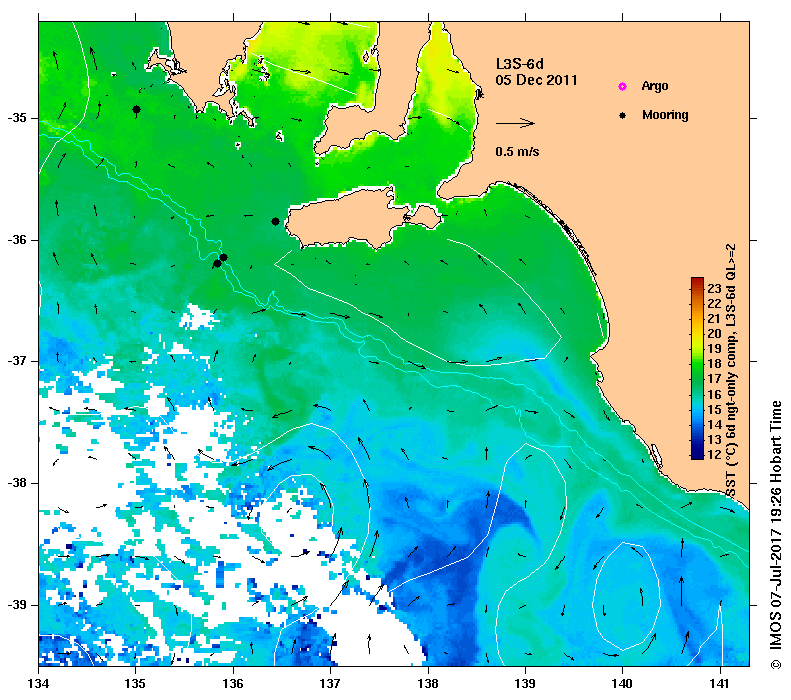Viewport: 791px width, 700px height.
Task: Click the color bar value '20'
Action: coord(714,333)
